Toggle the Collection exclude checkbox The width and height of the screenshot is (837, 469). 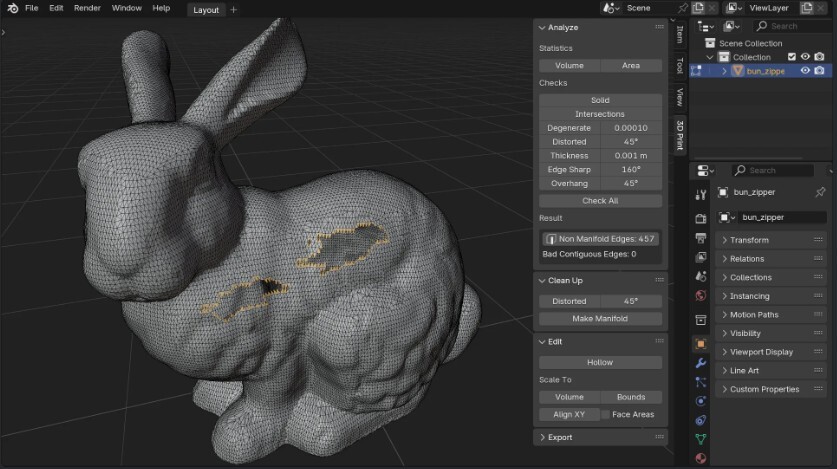pyautogui.click(x=792, y=57)
